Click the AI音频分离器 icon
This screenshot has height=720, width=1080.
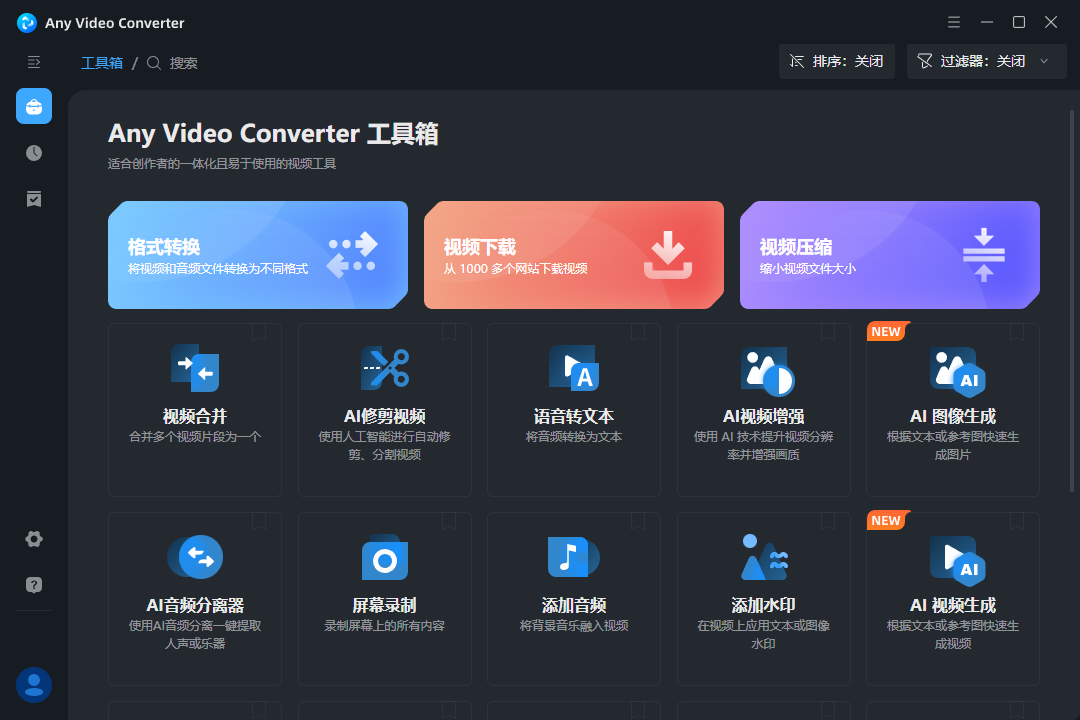pyautogui.click(x=195, y=557)
